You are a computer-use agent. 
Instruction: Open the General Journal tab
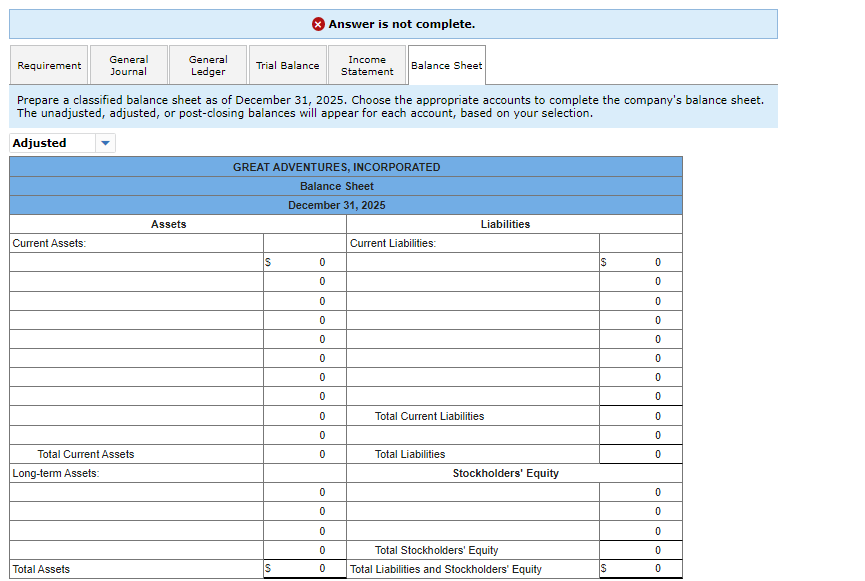click(x=128, y=64)
